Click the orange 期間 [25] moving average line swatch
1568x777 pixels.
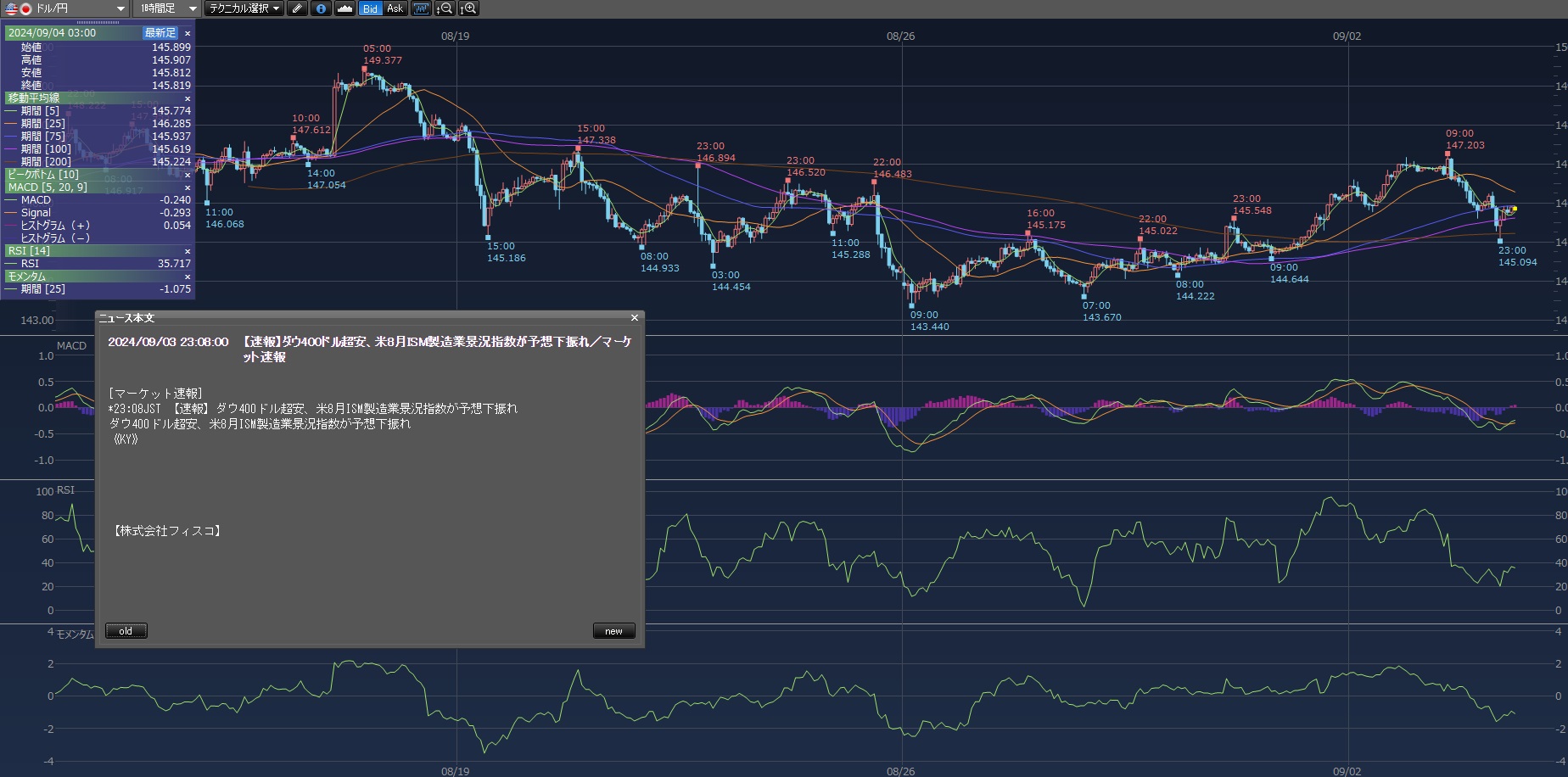pos(11,124)
